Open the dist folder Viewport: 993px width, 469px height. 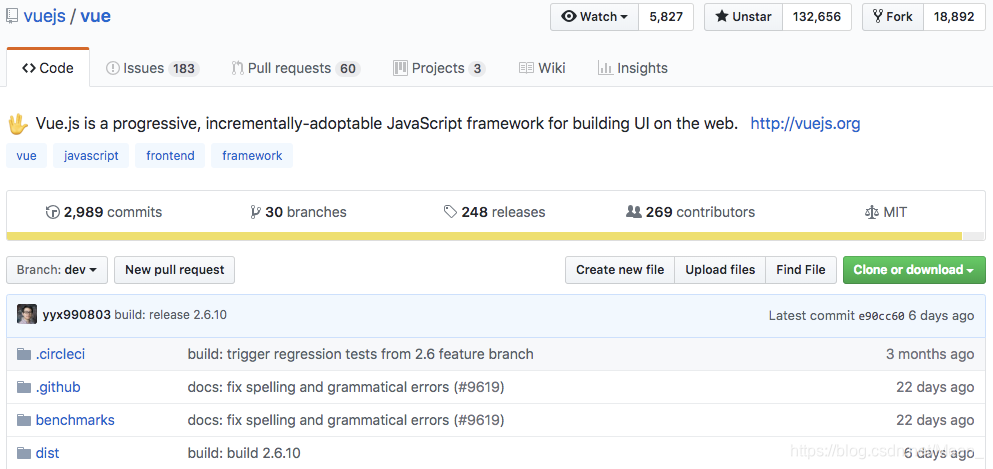[47, 453]
